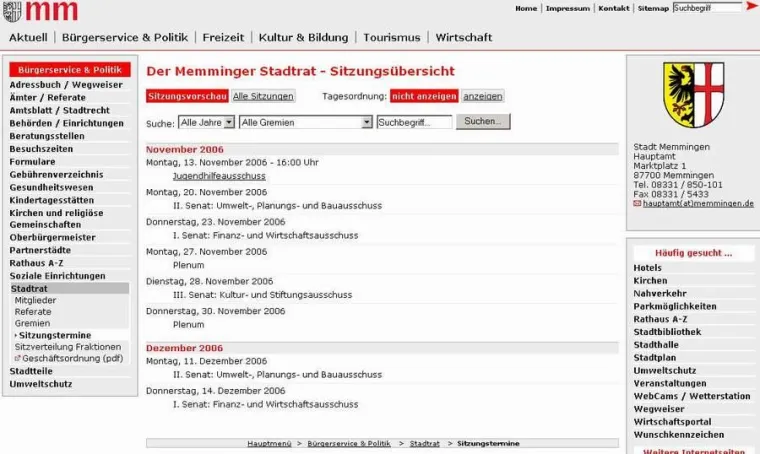
Task: Open Mitglieder under Stadtrat
Action: [x=35, y=300]
